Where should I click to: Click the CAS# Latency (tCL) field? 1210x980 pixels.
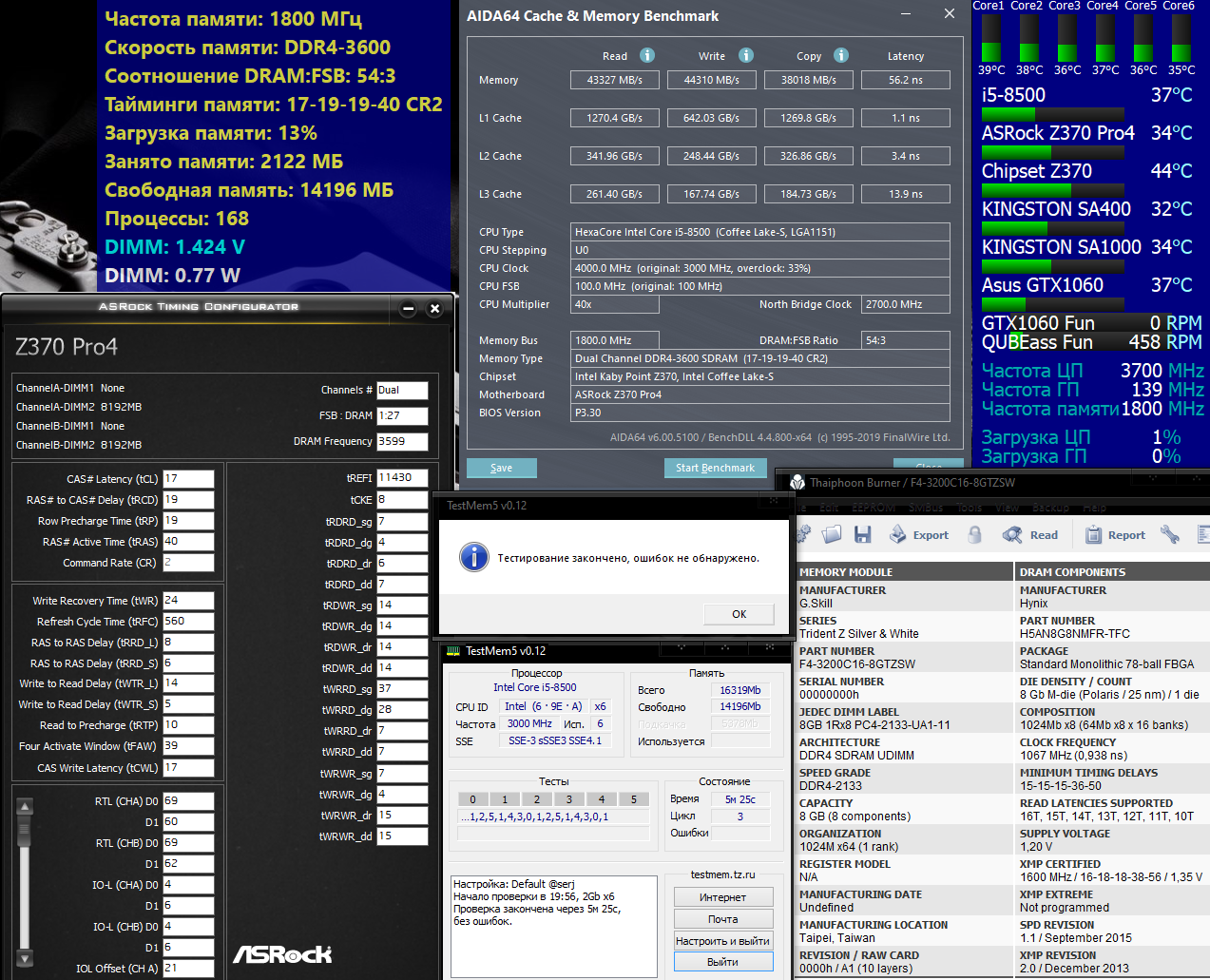click(188, 478)
